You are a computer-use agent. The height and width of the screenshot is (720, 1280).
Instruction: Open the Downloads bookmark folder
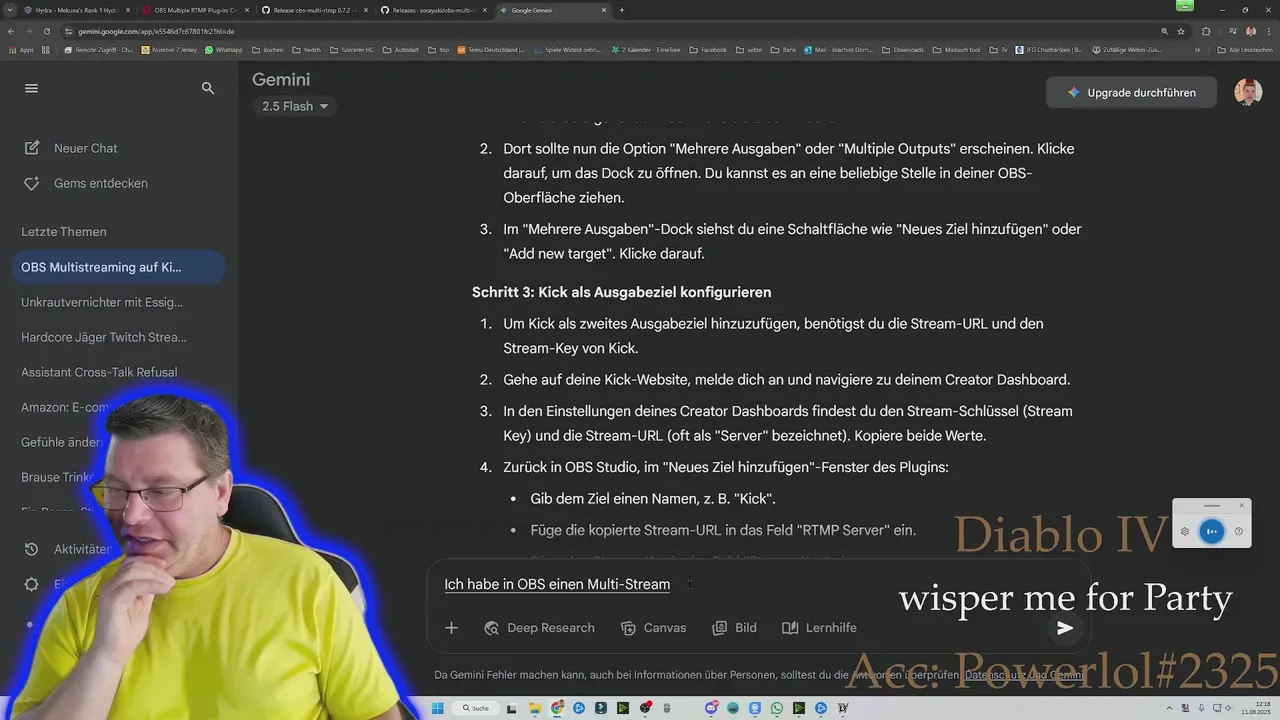(902, 49)
